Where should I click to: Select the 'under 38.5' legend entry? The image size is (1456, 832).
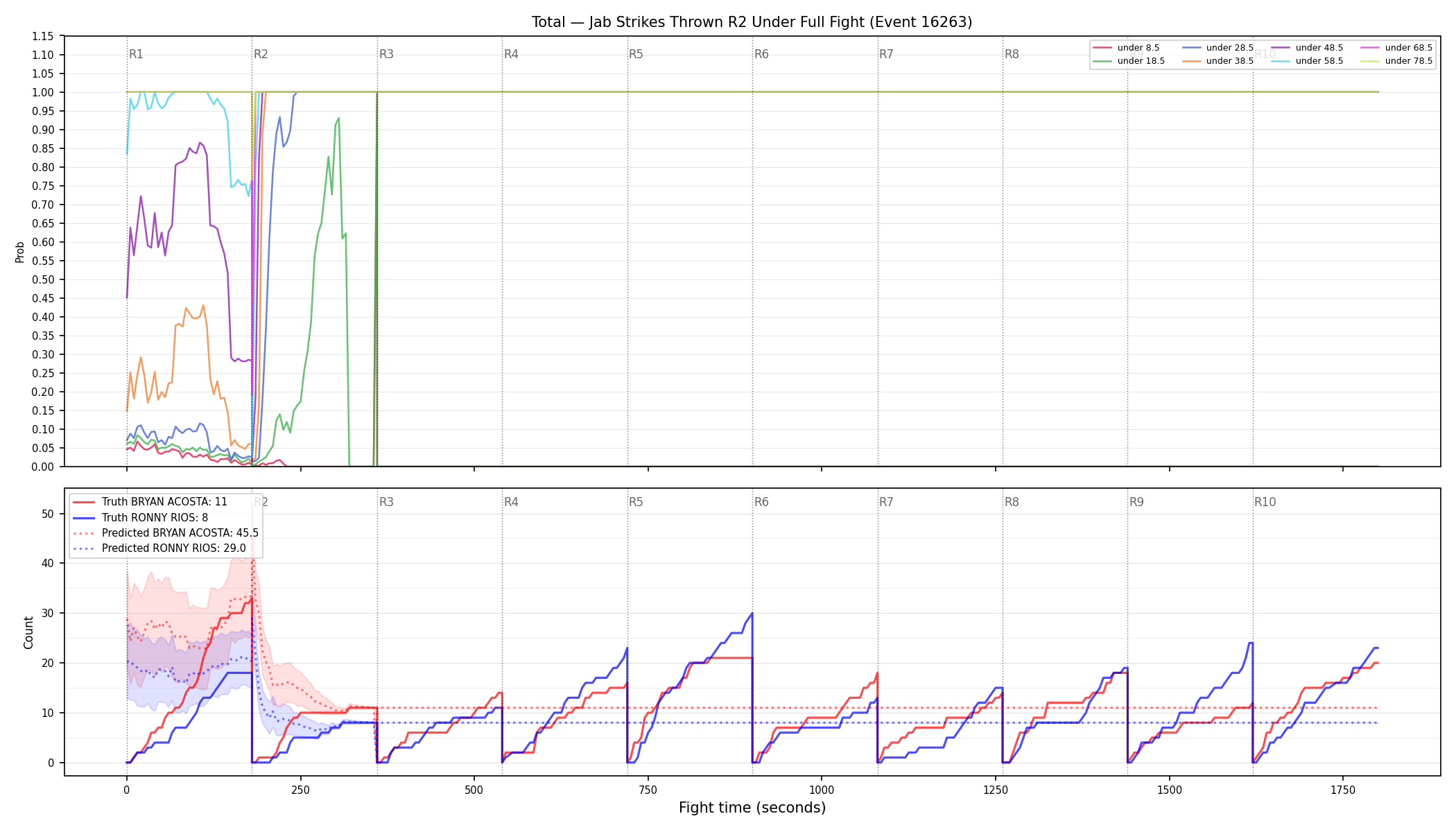1217,61
